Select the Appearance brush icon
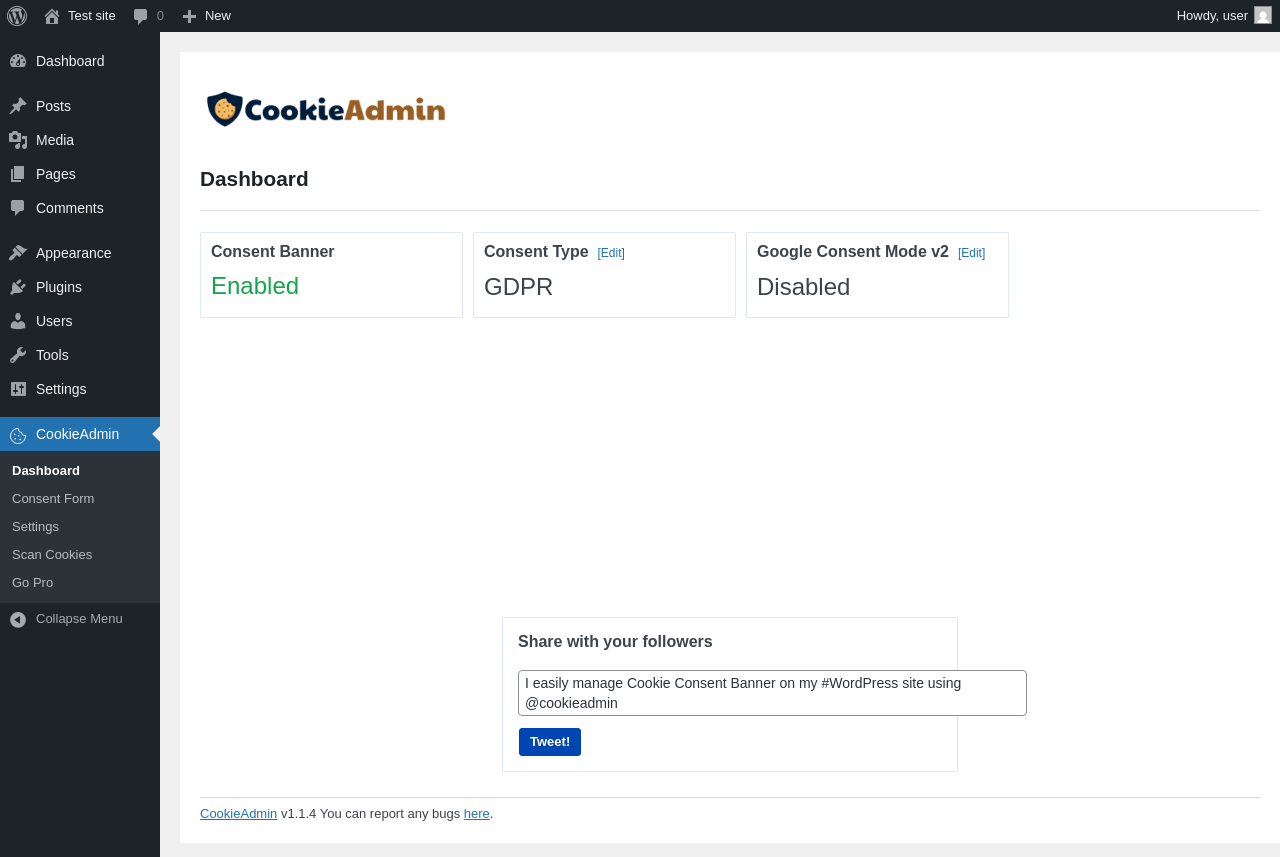Viewport: 1280px width, 857px height. [18, 253]
